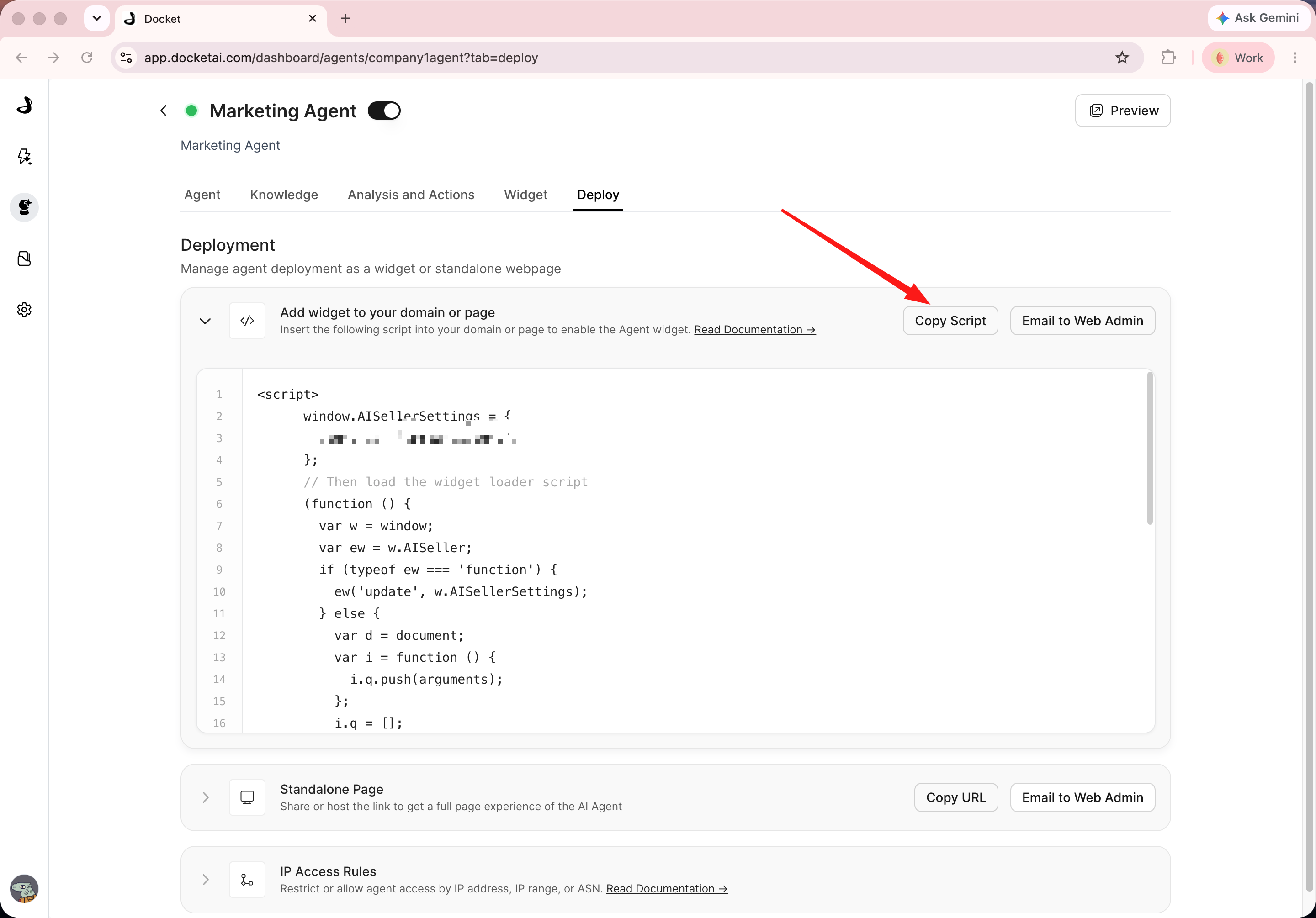Viewport: 1316px width, 918px height.
Task: Click the user avatar at sidebar bottom
Action: tap(24, 889)
